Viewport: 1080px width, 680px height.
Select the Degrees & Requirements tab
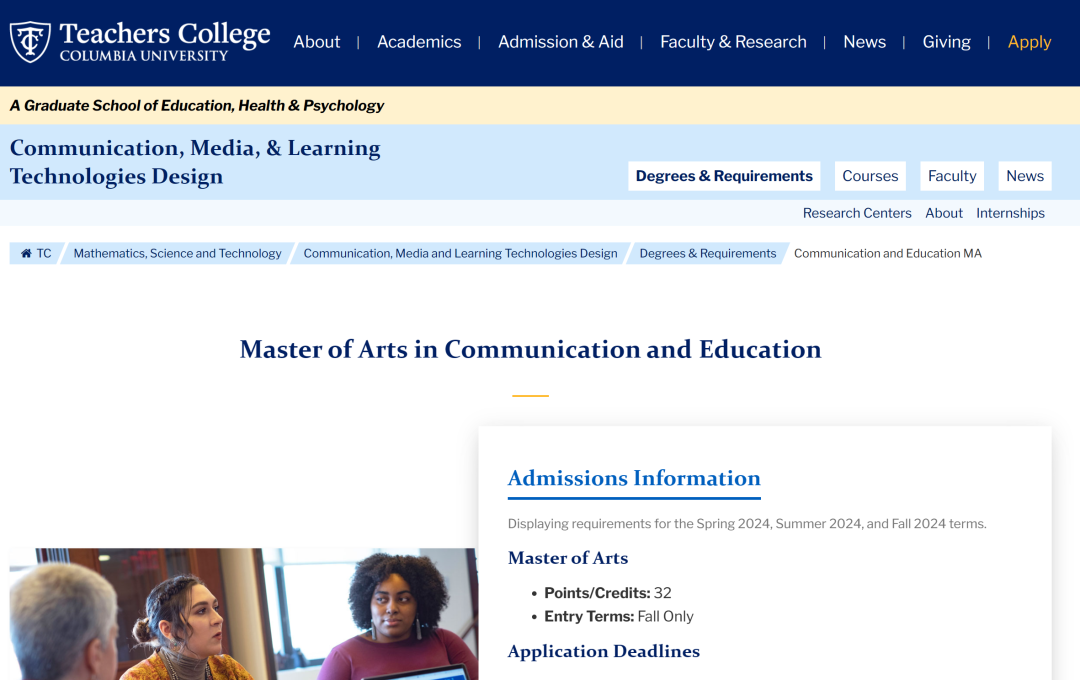point(724,176)
